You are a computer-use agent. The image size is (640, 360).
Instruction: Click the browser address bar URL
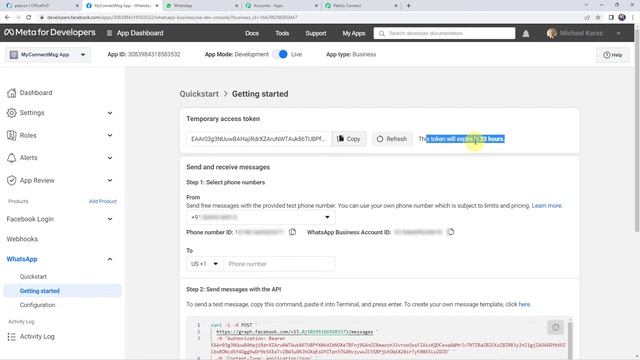point(172,18)
